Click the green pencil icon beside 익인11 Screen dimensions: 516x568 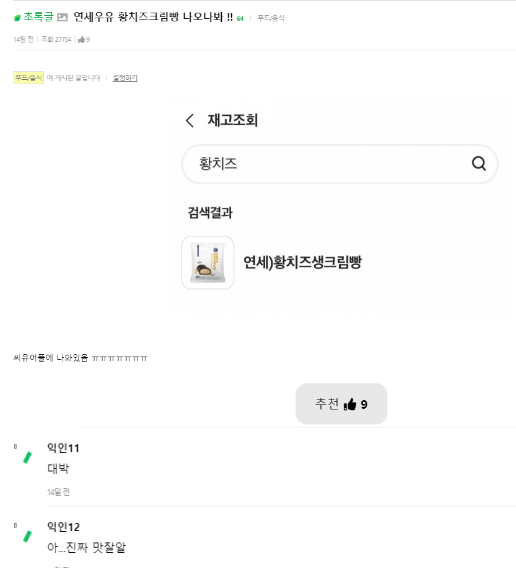[28, 458]
